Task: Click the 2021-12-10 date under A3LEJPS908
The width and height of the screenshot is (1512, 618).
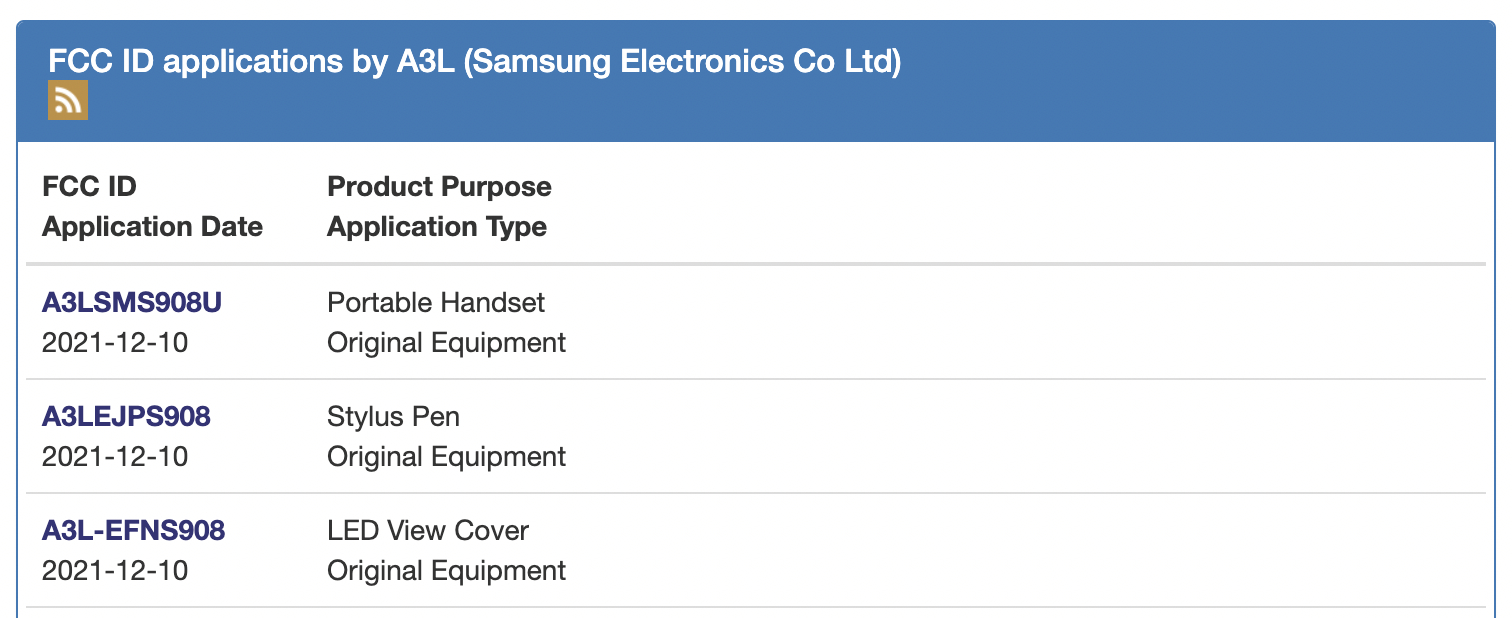Action: [115, 457]
